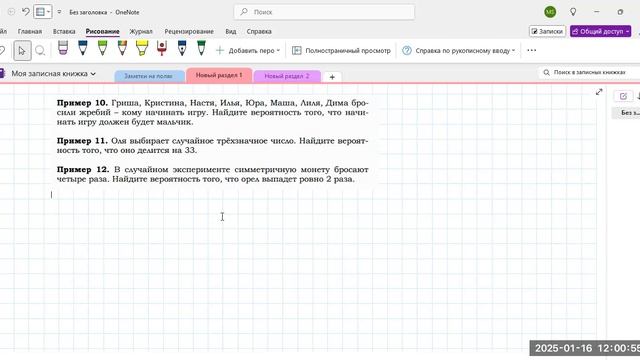Click the Пример 11 problem text
This screenshot has height=360, width=640.
pos(212,145)
